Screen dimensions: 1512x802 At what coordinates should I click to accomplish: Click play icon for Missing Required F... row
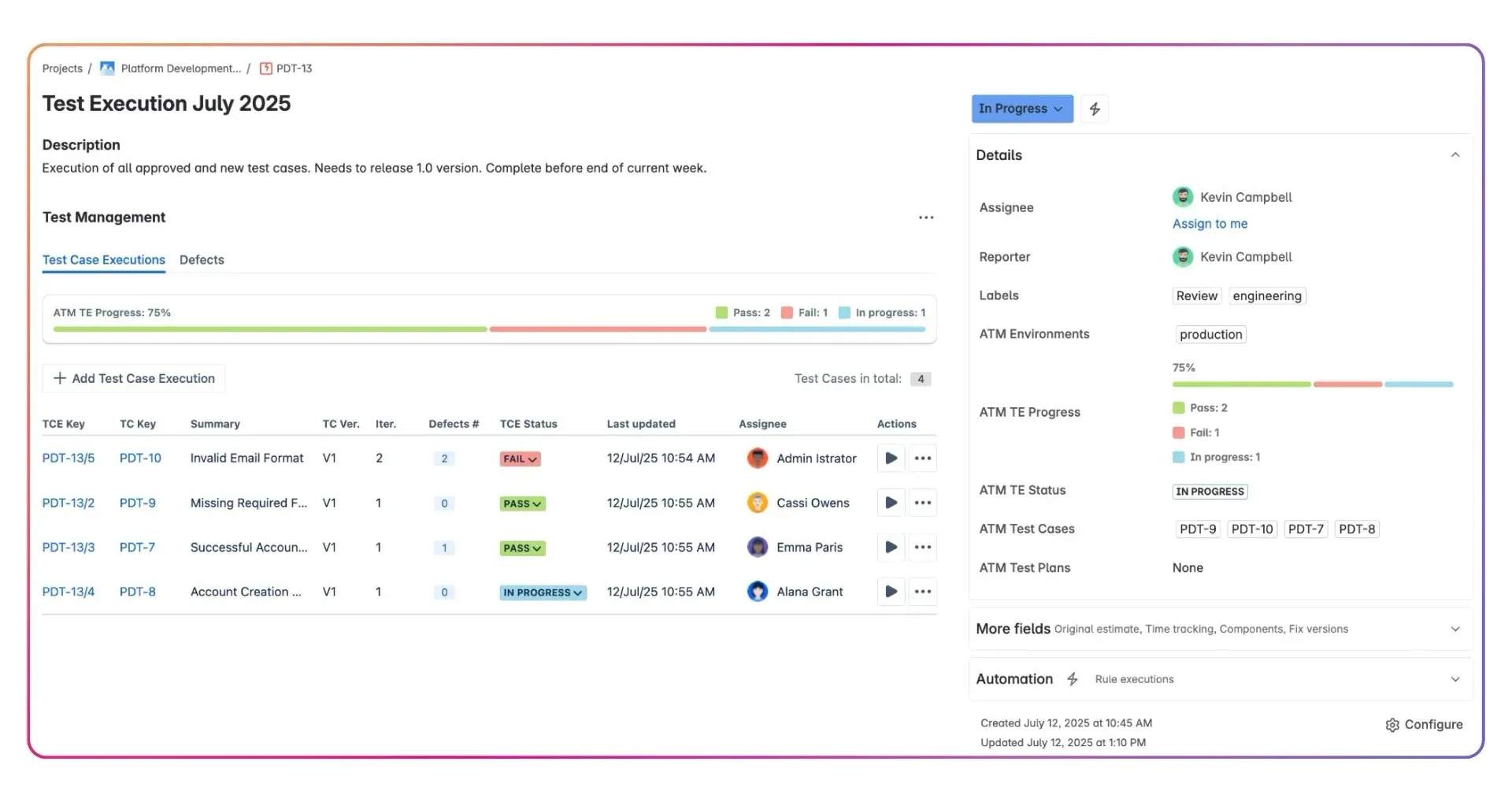891,503
